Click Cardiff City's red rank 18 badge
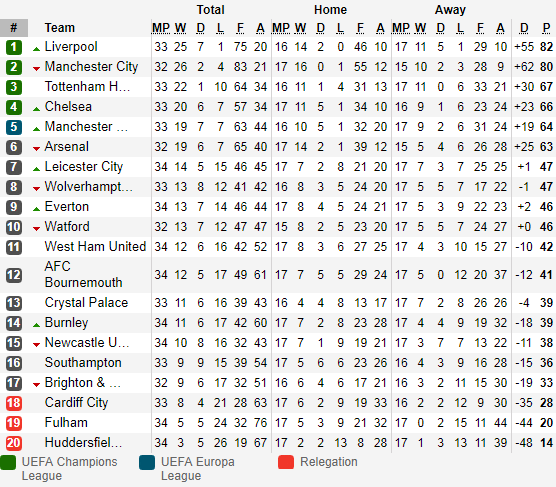The width and height of the screenshot is (556, 487). click(x=14, y=403)
